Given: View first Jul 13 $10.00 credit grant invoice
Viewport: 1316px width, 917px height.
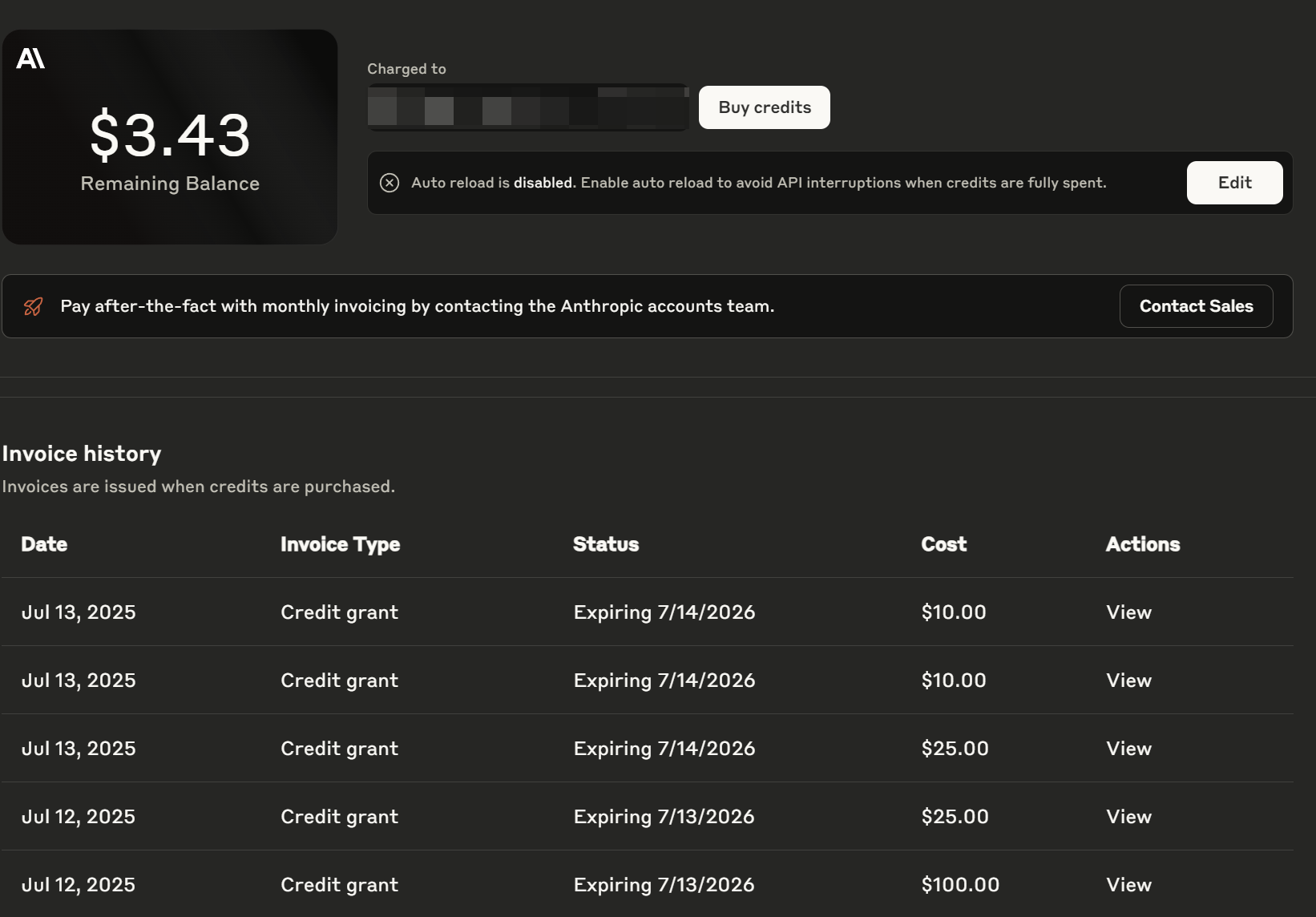Looking at the screenshot, I should 1128,612.
